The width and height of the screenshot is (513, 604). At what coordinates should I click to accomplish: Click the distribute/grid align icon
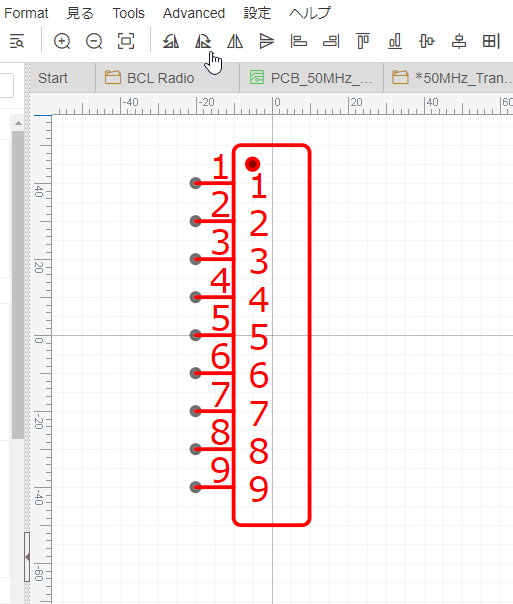(x=491, y=41)
